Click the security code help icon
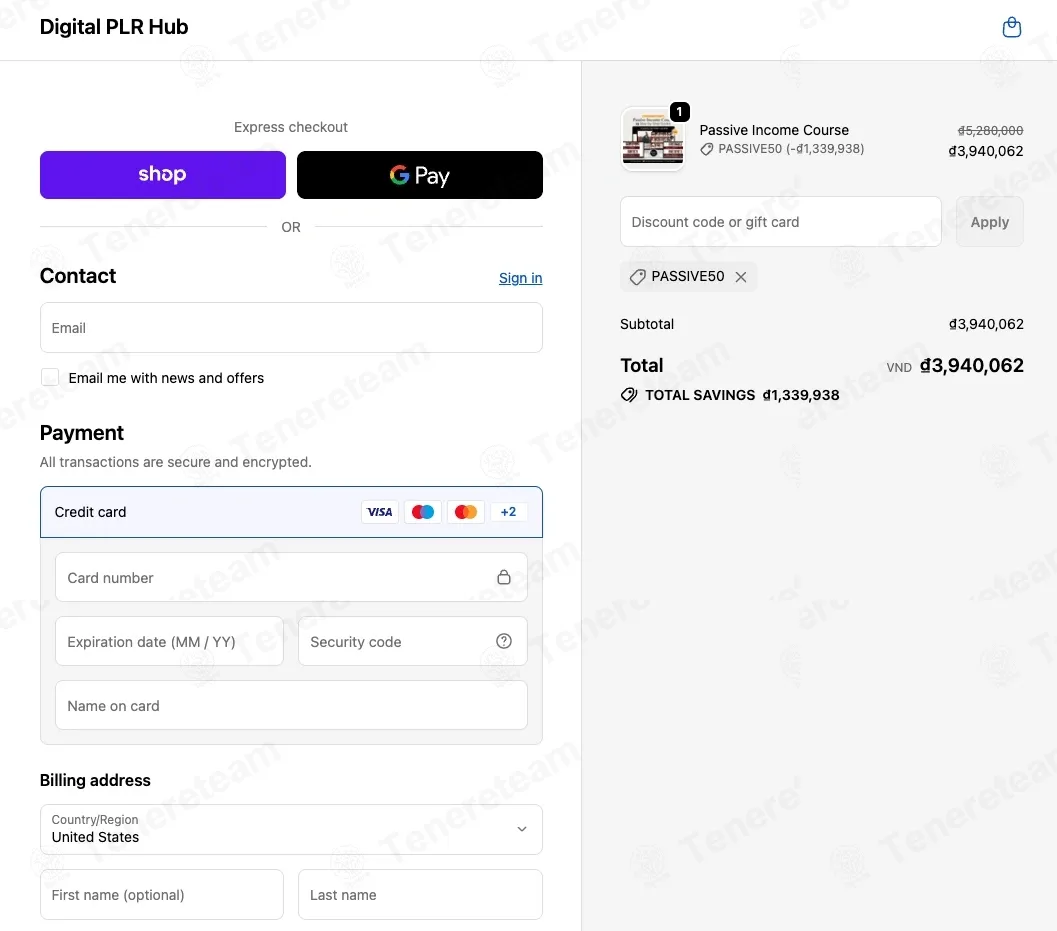Viewport: 1057px width, 931px height. coord(504,641)
